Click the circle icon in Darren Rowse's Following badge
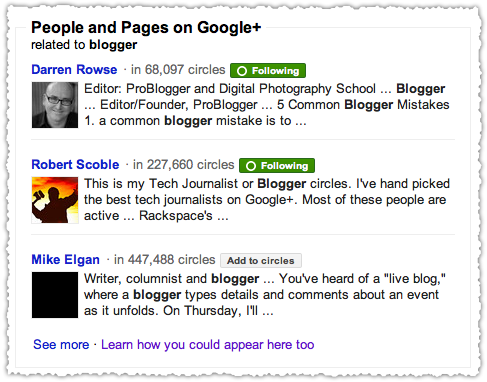The image size is (487, 382). pyautogui.click(x=242, y=71)
